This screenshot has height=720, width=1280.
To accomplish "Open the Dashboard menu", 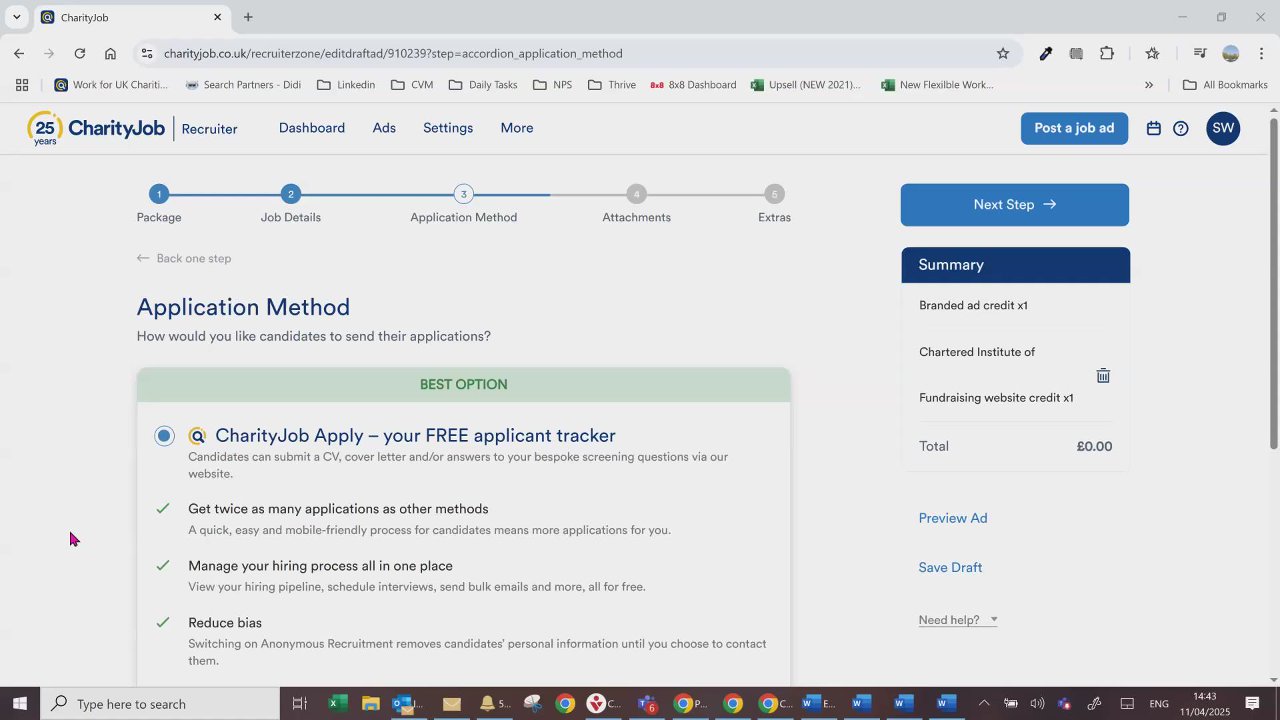I will tap(312, 128).
